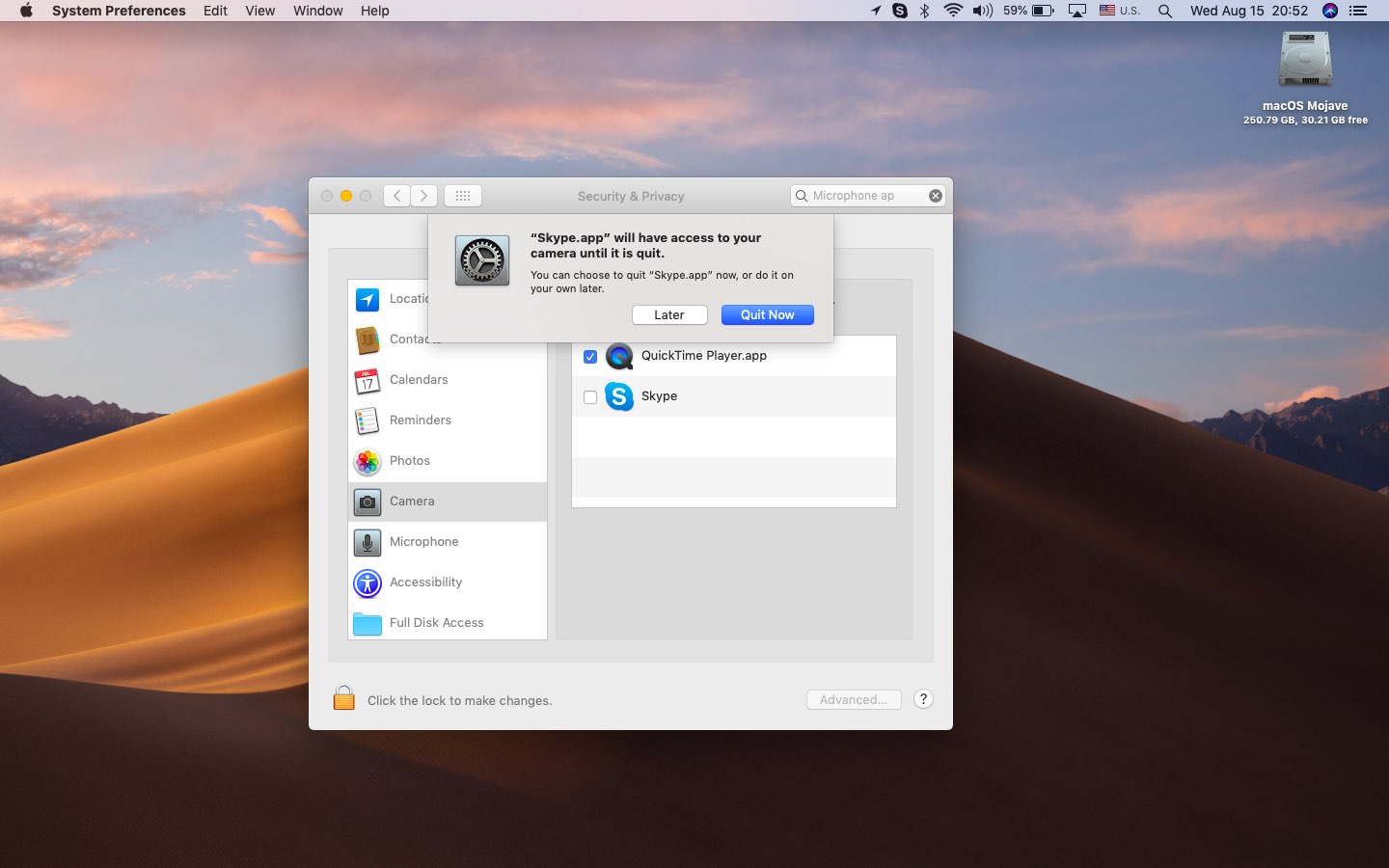Viewport: 1389px width, 868px height.
Task: Click the Skype label in app list
Action: pyautogui.click(x=659, y=396)
